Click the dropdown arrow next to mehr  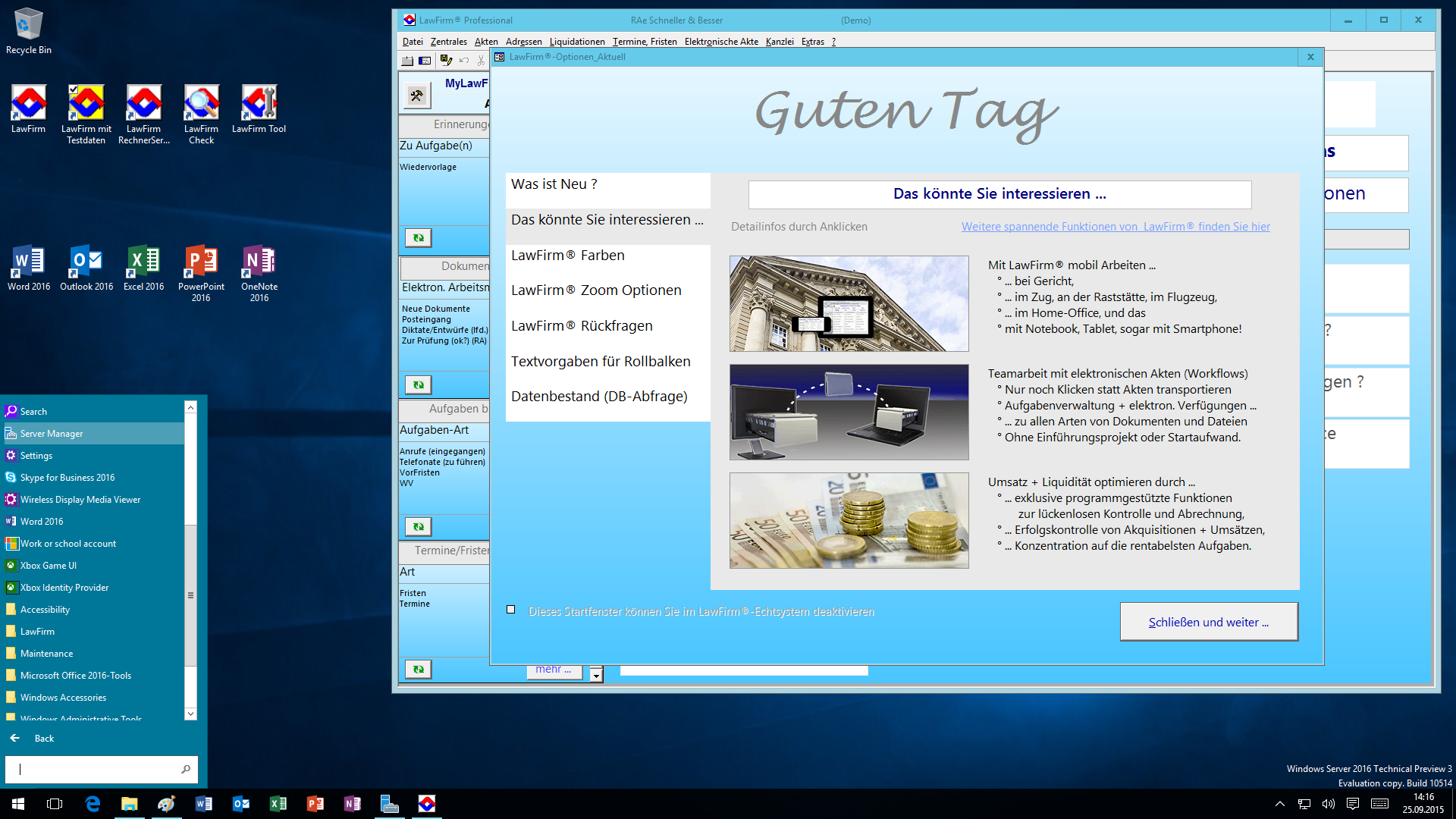coord(597,675)
